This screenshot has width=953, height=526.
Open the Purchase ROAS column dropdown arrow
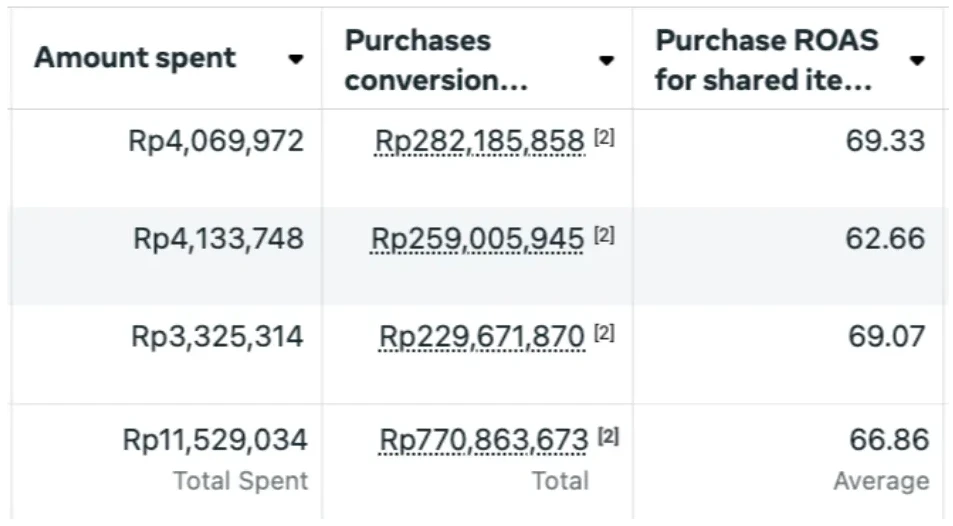point(917,61)
